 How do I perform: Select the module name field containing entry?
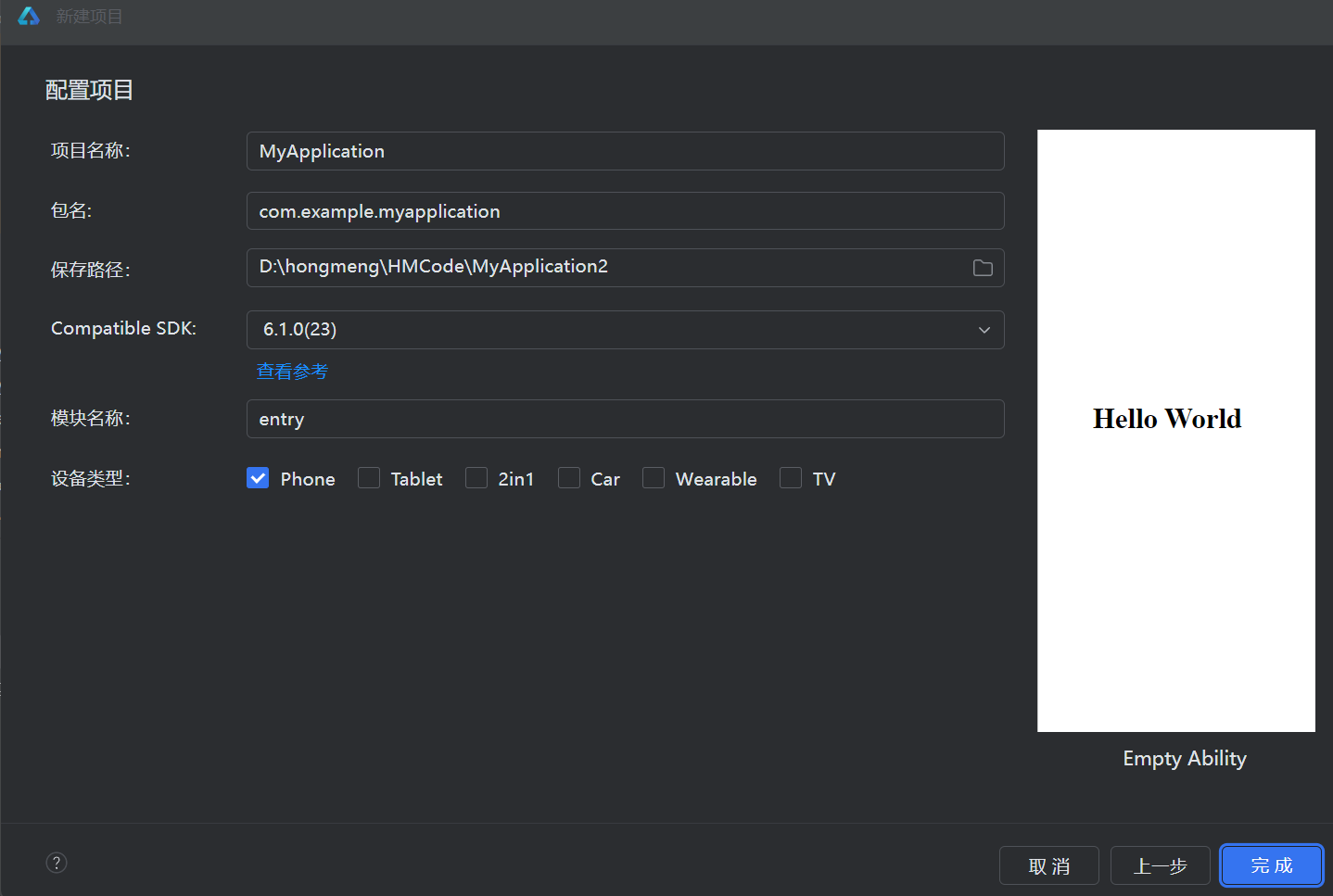(626, 419)
